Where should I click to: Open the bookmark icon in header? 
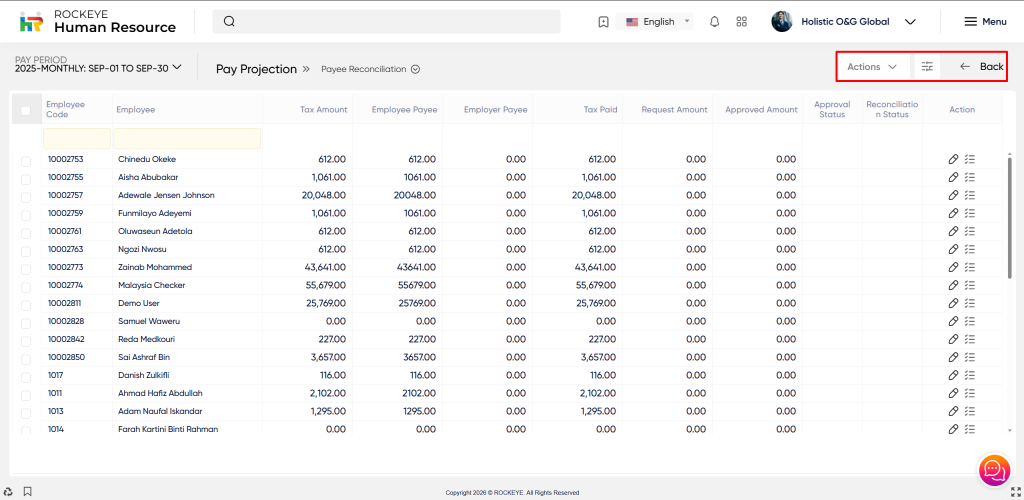(x=603, y=22)
